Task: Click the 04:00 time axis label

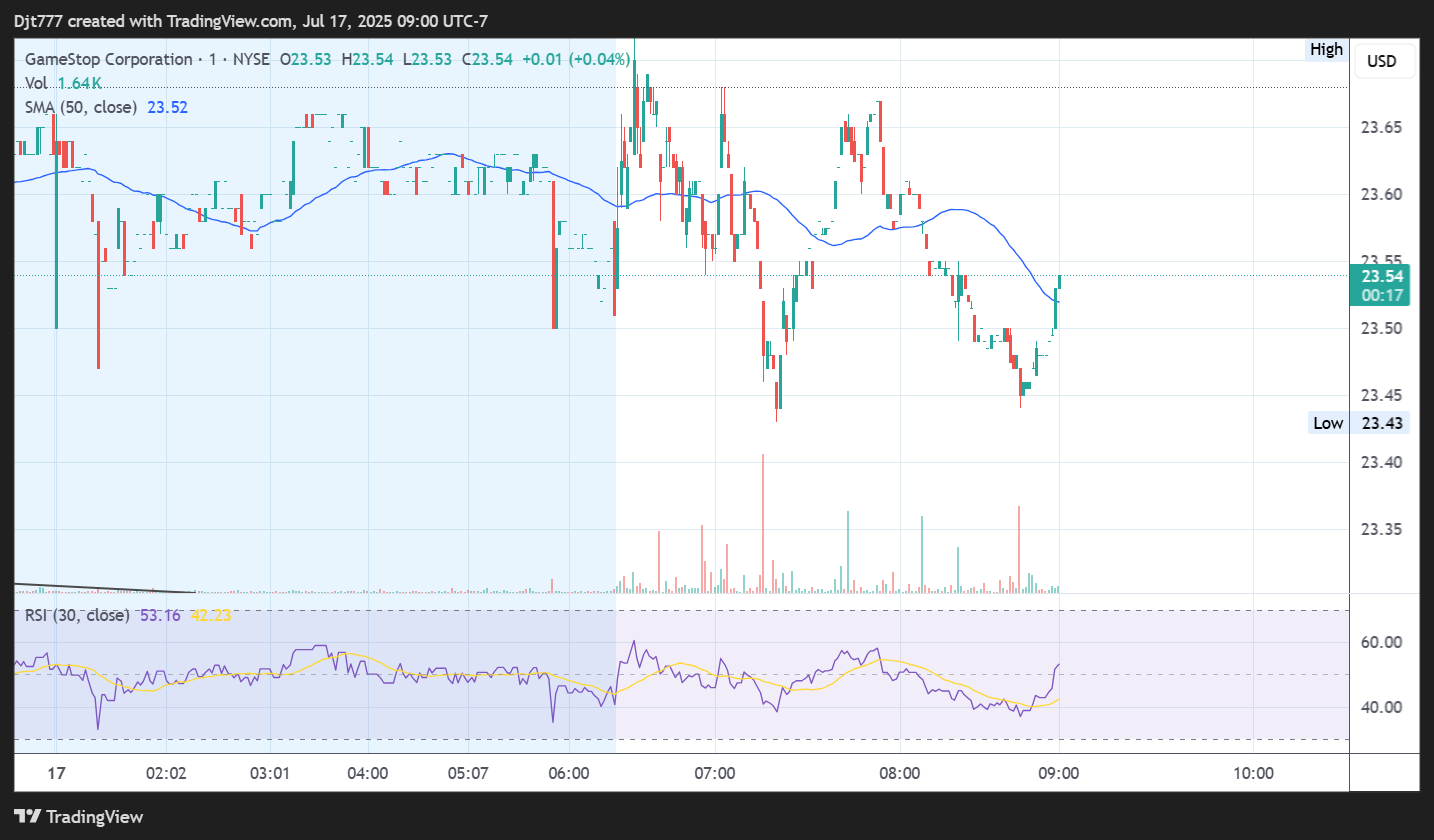Action: (x=368, y=774)
